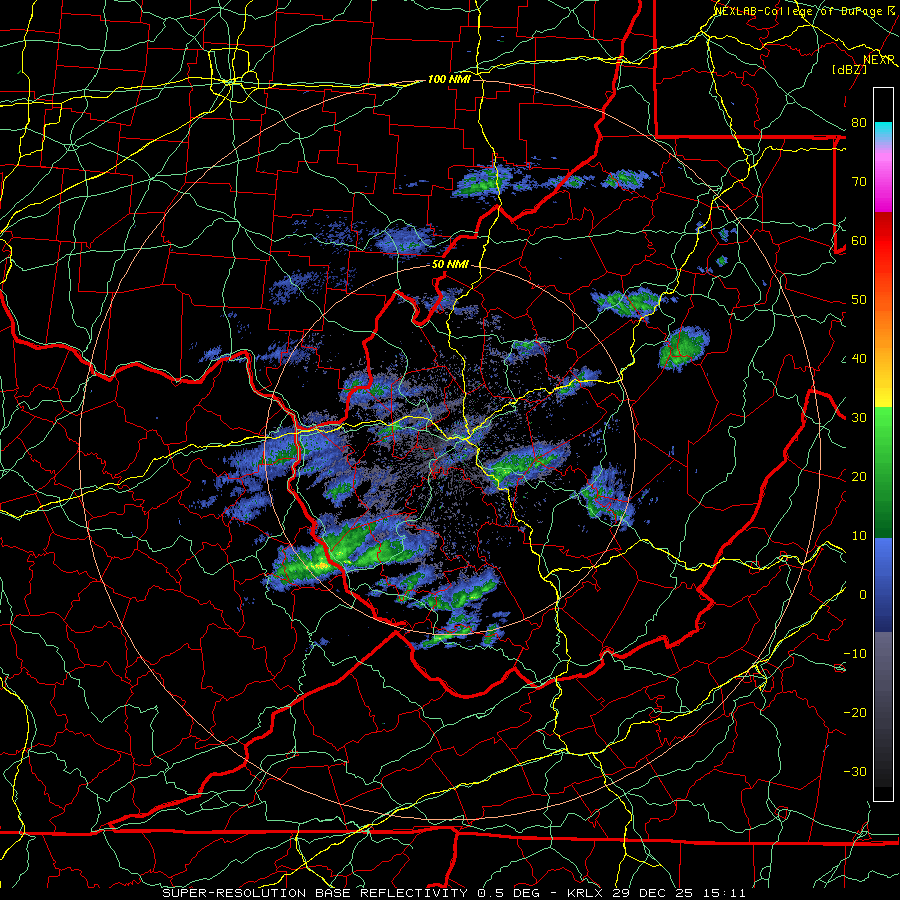The height and width of the screenshot is (900, 900).
Task: Click the [dBZ] unit label
Action: point(849,69)
